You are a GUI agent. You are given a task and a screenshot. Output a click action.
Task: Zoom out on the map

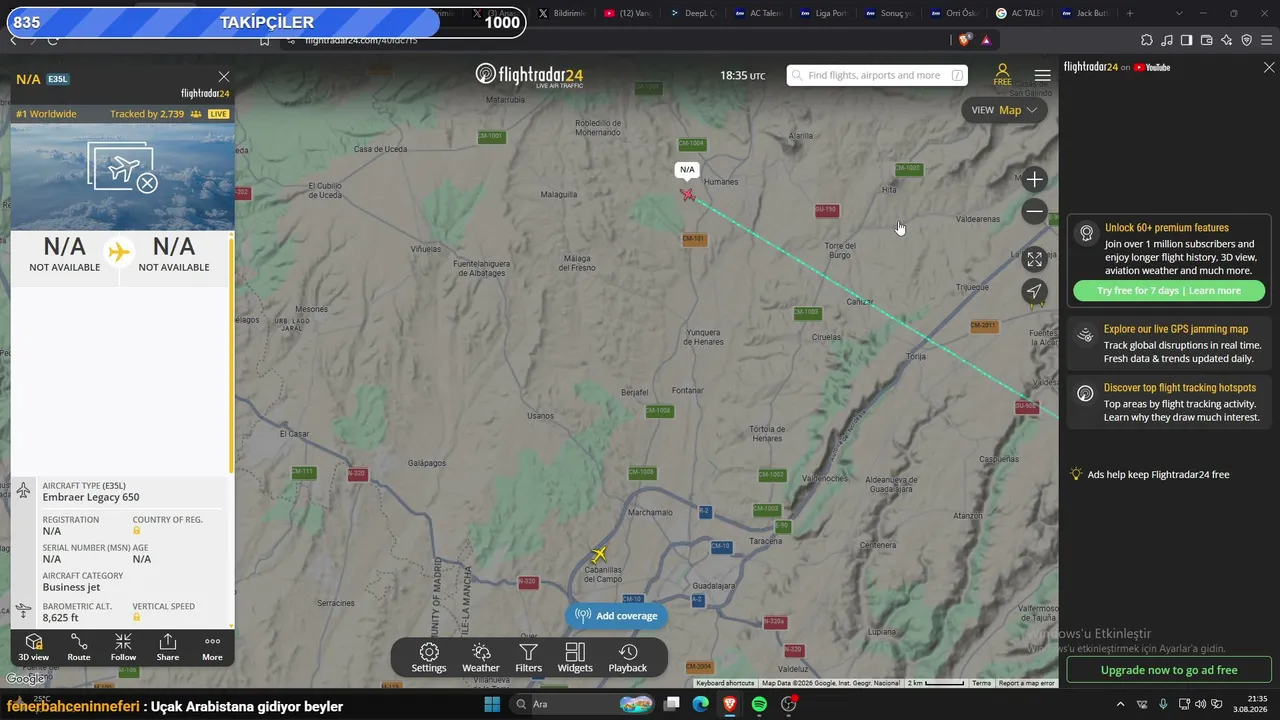1035,212
